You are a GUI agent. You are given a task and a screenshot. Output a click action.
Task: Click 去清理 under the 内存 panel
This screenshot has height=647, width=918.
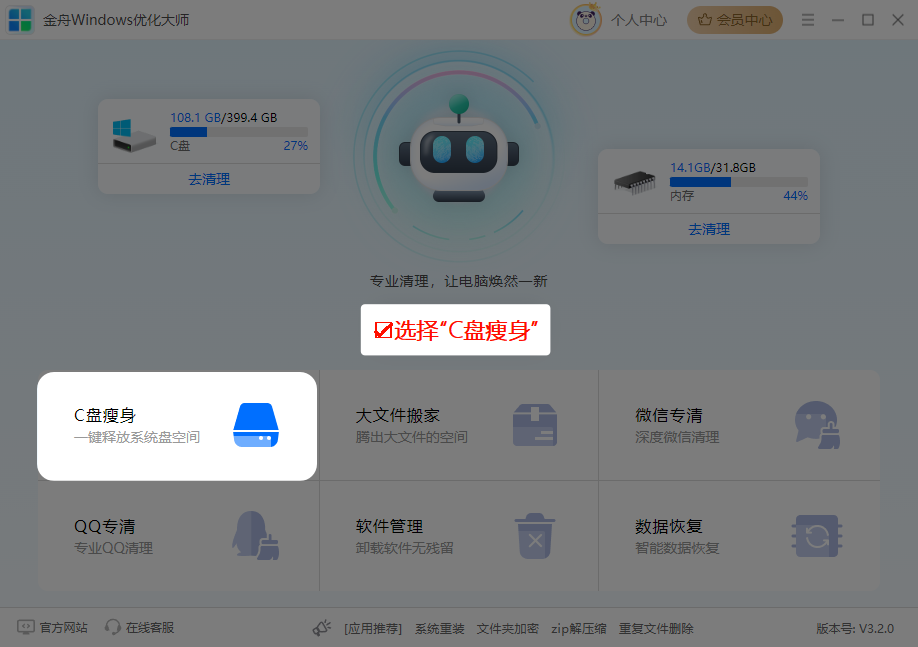pyautogui.click(x=709, y=229)
